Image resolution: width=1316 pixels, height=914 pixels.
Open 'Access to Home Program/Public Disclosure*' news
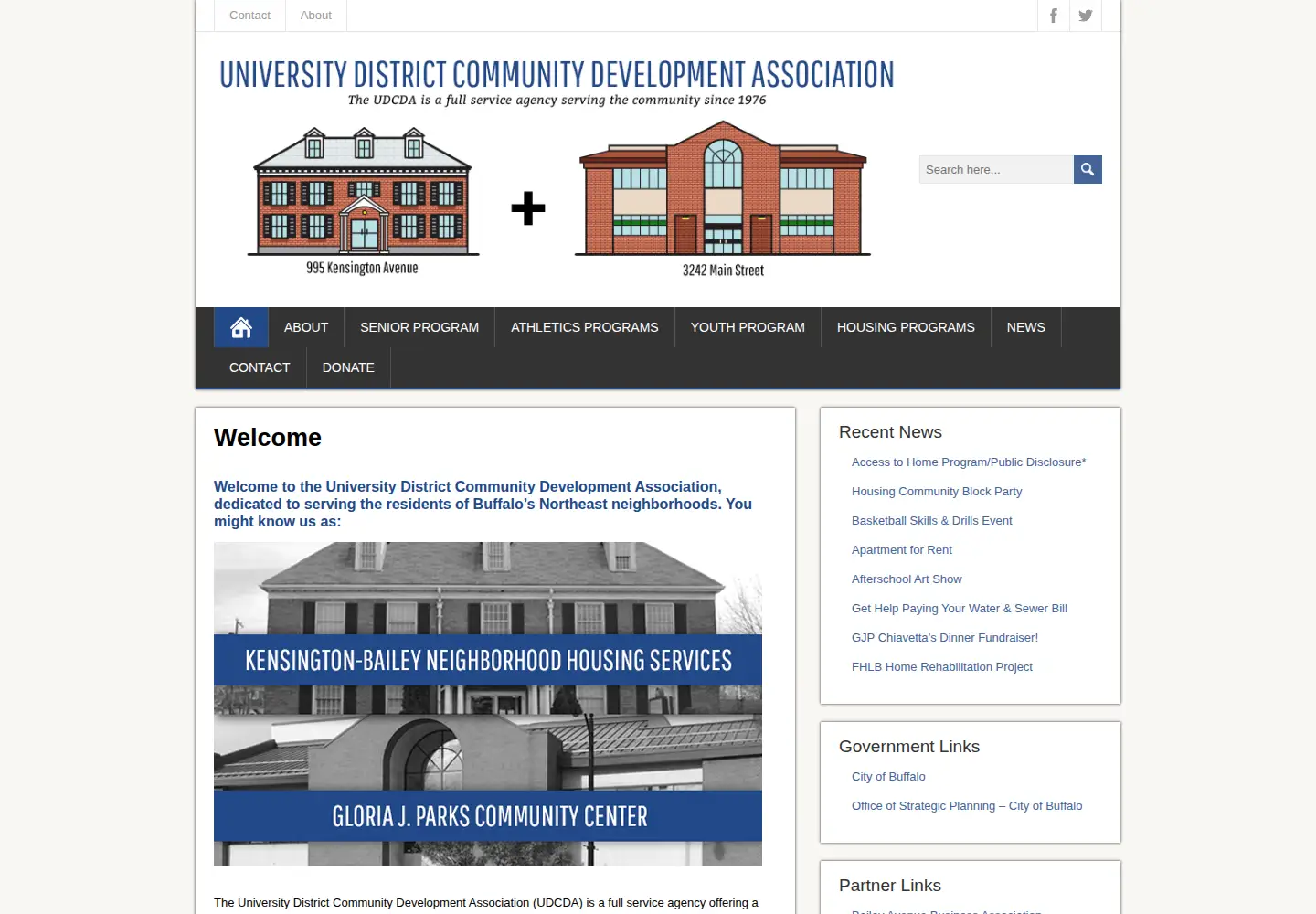pyautogui.click(x=969, y=462)
